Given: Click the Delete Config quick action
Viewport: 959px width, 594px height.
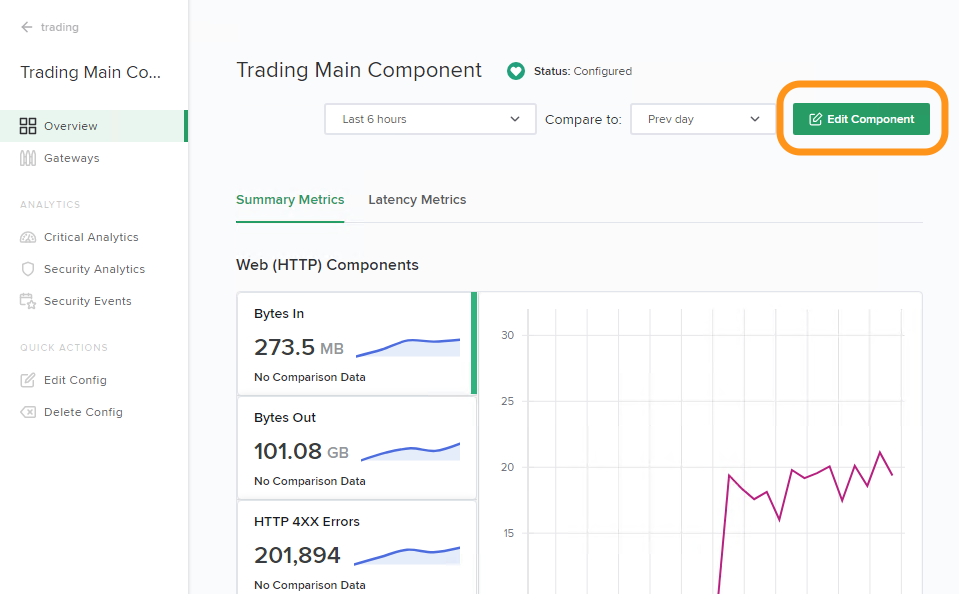Looking at the screenshot, I should (94, 412).
